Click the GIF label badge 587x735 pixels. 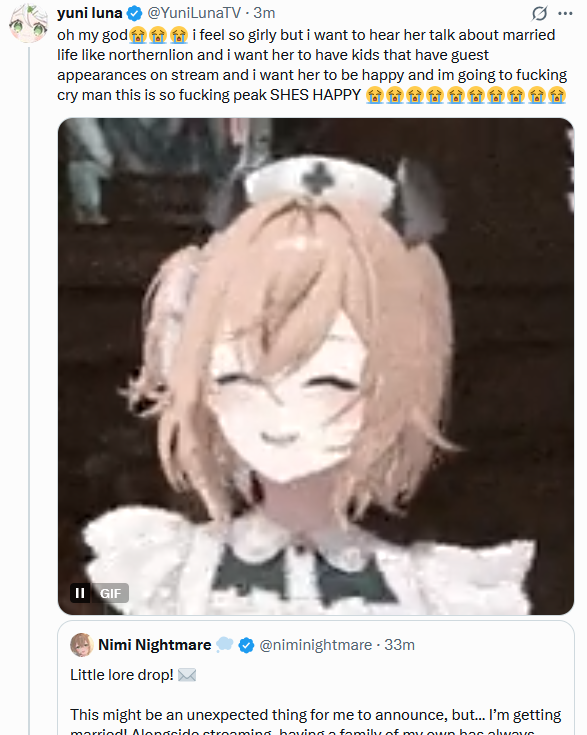(x=110, y=593)
